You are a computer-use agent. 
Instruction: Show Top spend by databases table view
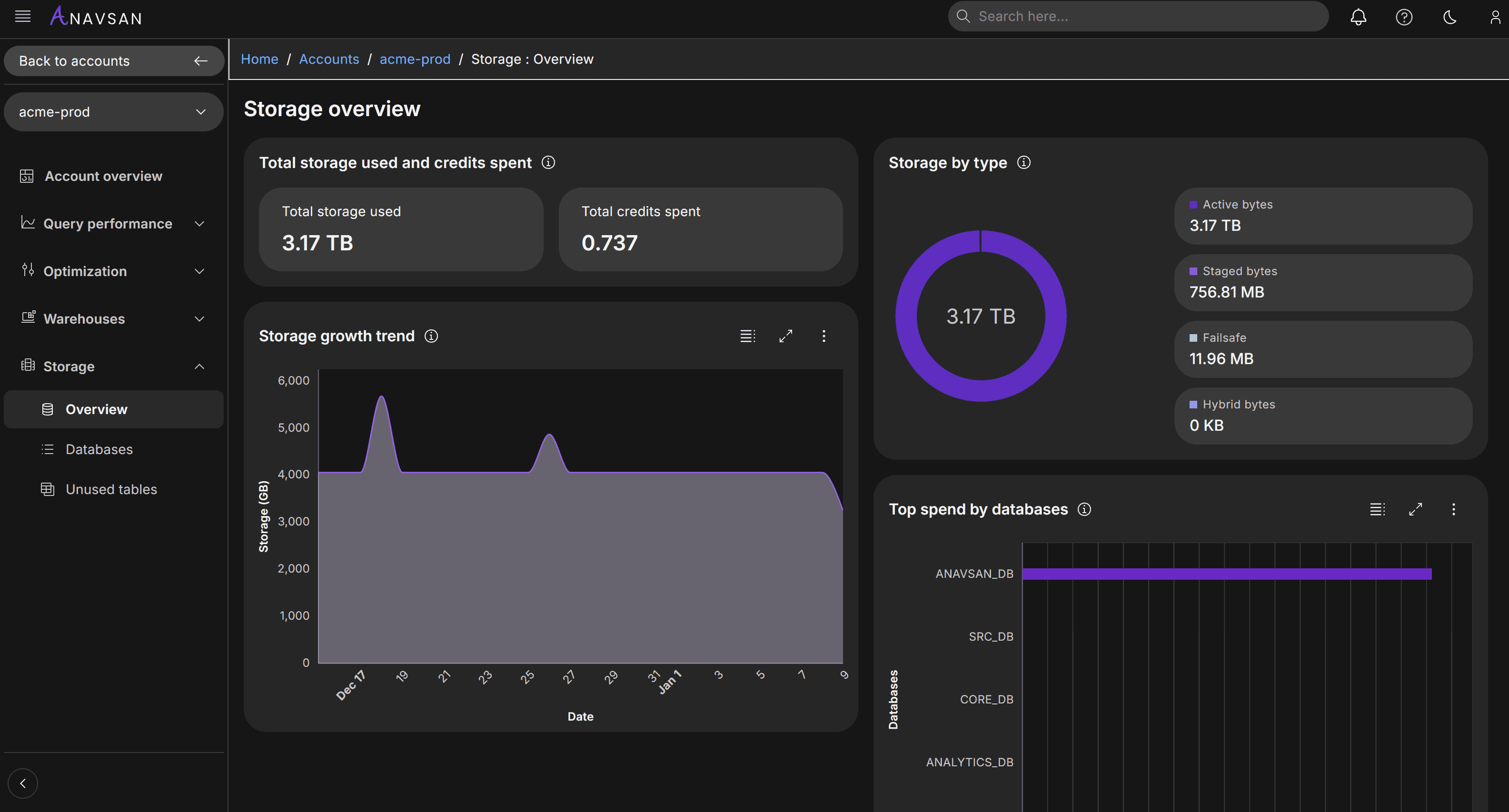click(x=1377, y=509)
